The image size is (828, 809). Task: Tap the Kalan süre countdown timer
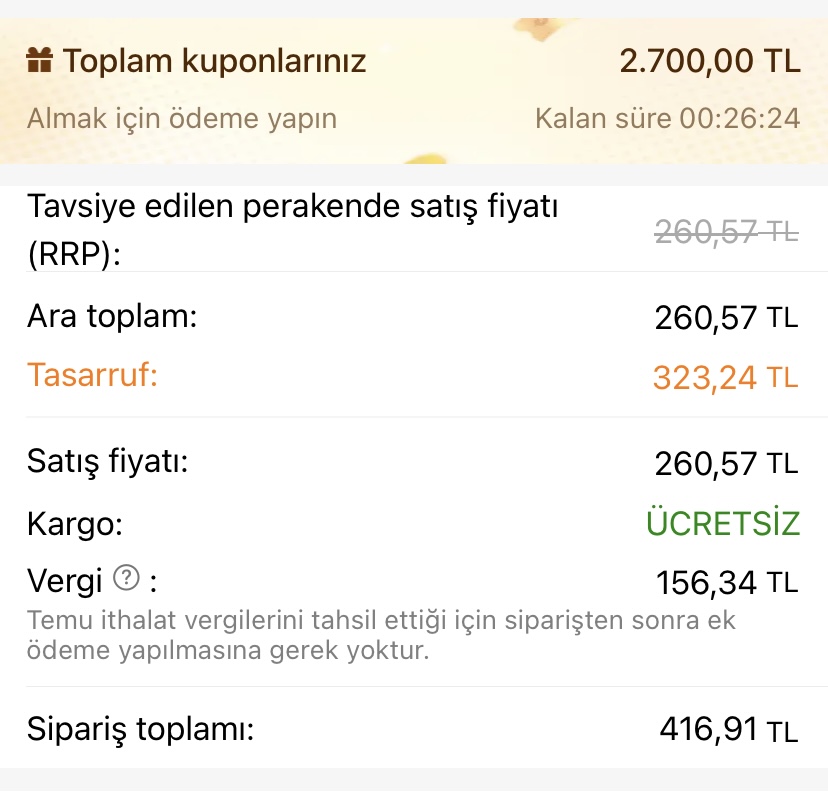click(x=667, y=119)
